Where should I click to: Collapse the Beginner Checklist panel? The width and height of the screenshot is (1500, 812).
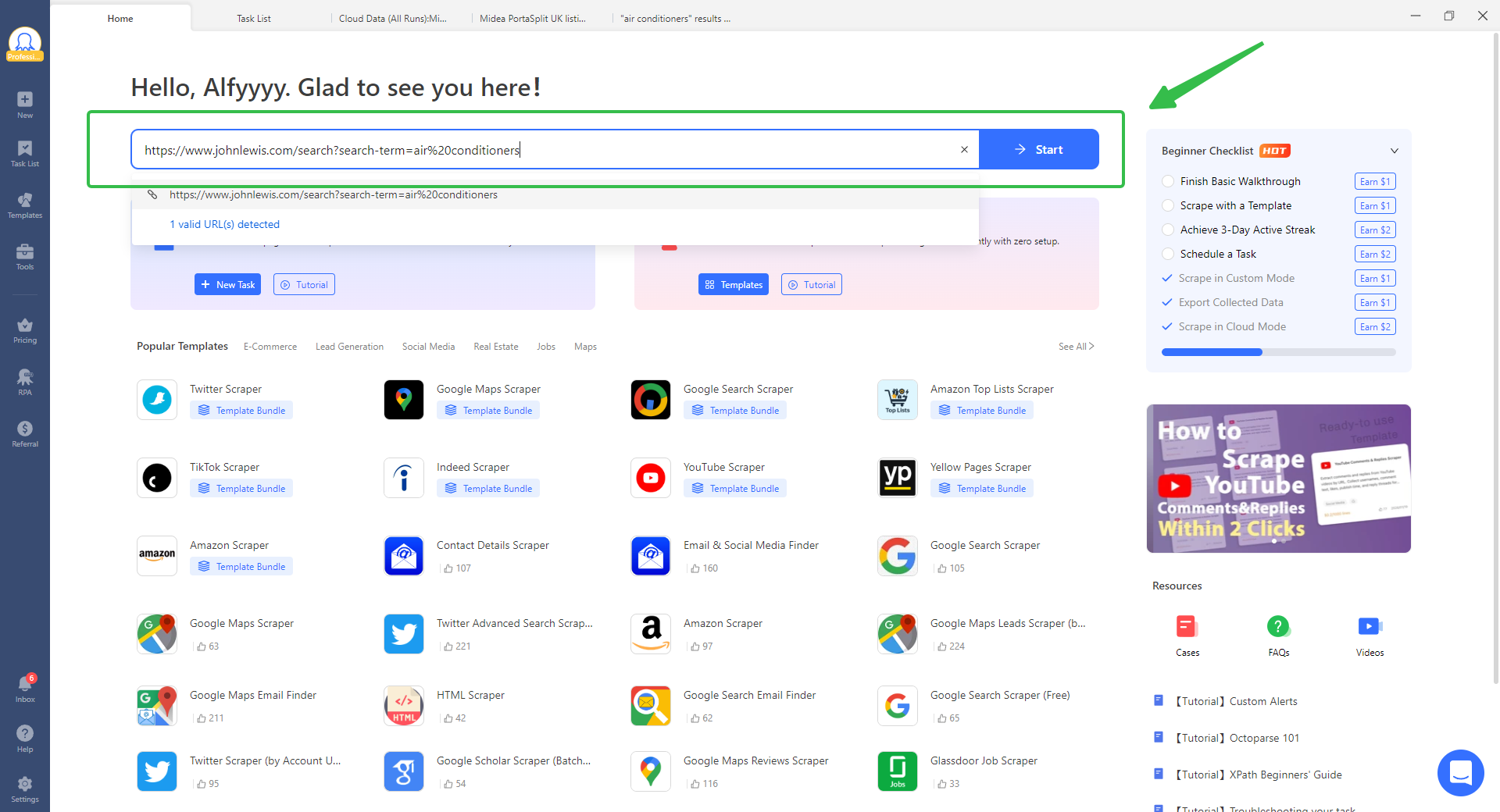click(1395, 151)
